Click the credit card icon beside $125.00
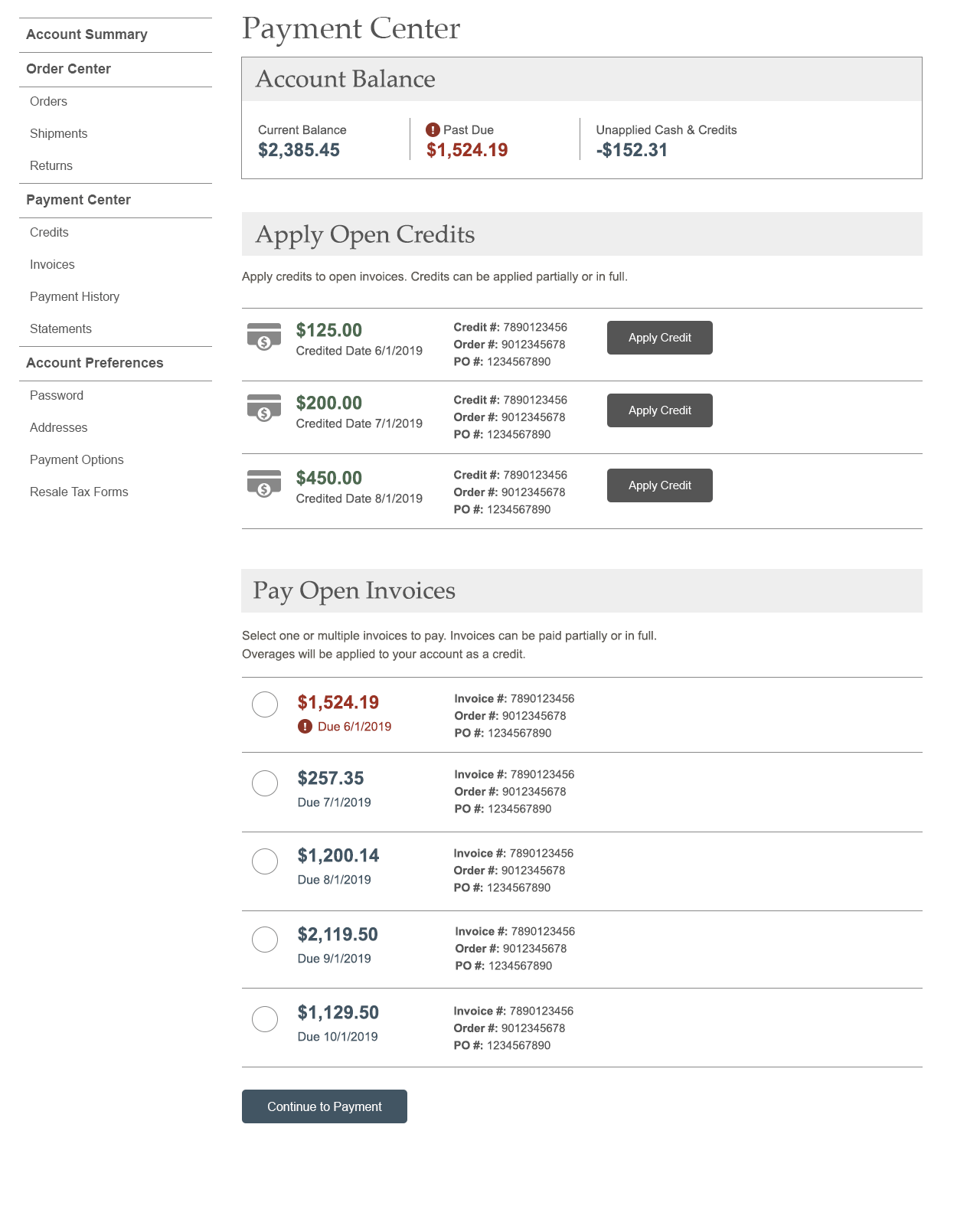 coord(264,336)
